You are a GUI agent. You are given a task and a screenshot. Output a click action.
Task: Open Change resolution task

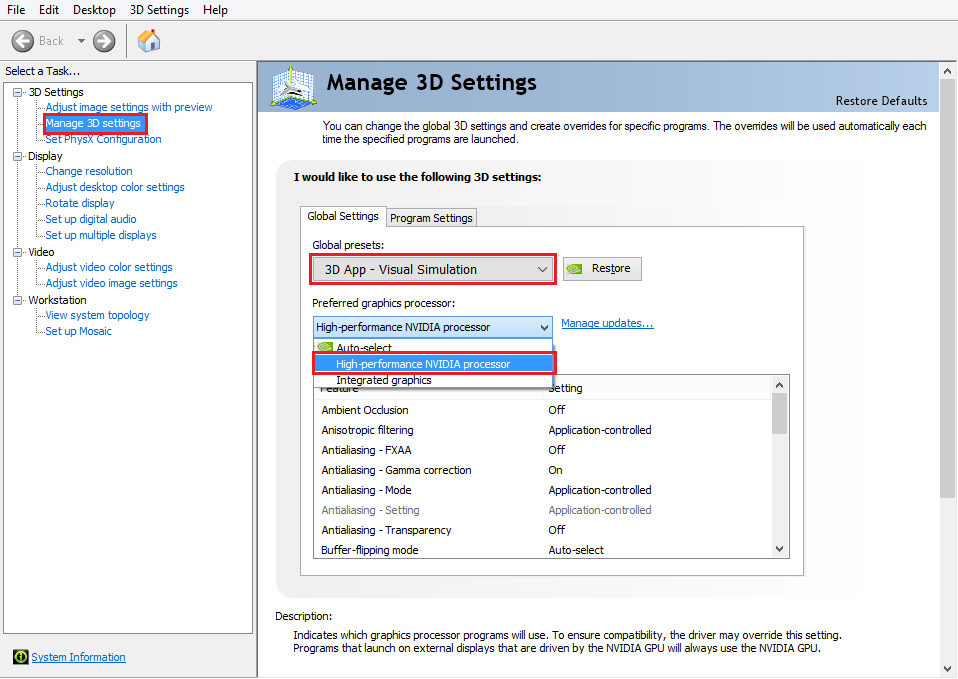89,171
